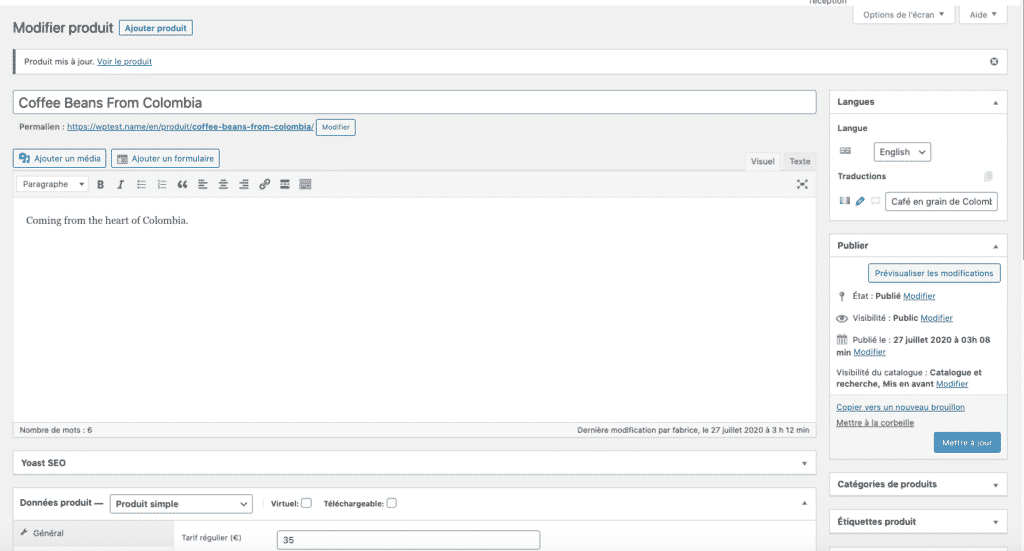The image size is (1024, 551).
Task: Click the eye icon next to Visibilité
Action: (842, 319)
